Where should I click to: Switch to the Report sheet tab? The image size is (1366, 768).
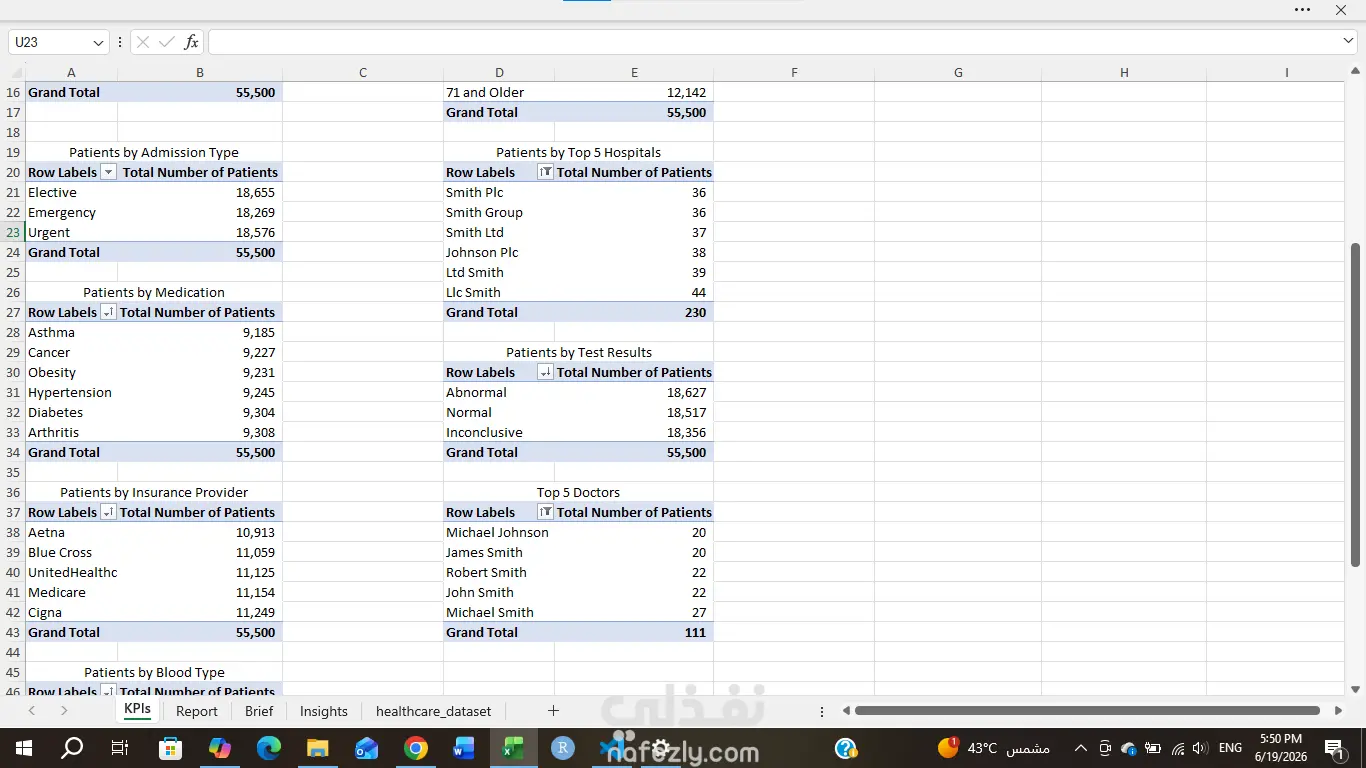[x=196, y=711]
